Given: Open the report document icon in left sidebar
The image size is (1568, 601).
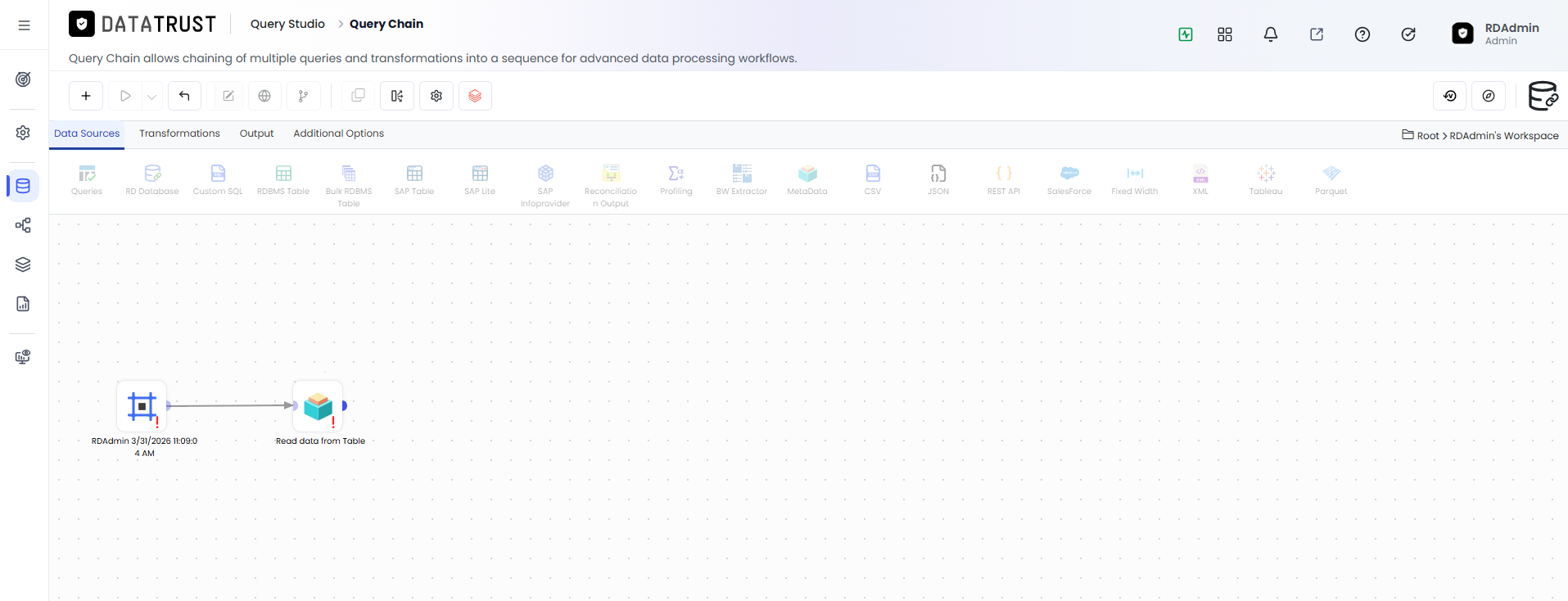Looking at the screenshot, I should point(24,304).
